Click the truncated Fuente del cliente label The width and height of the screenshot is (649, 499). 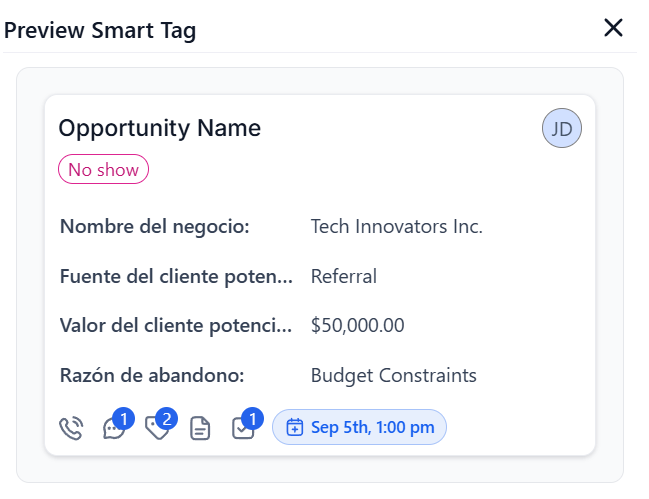[x=175, y=276]
